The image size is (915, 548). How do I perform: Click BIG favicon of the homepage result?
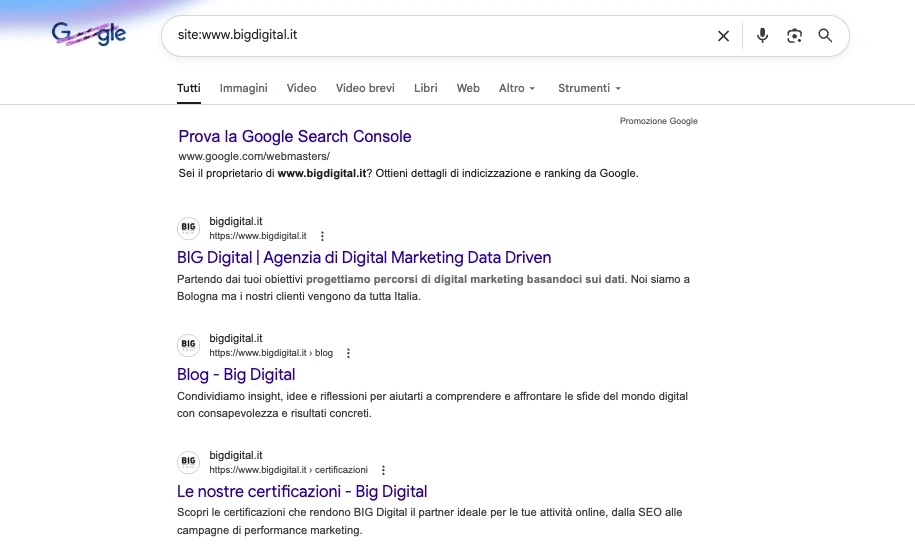pyautogui.click(x=188, y=228)
